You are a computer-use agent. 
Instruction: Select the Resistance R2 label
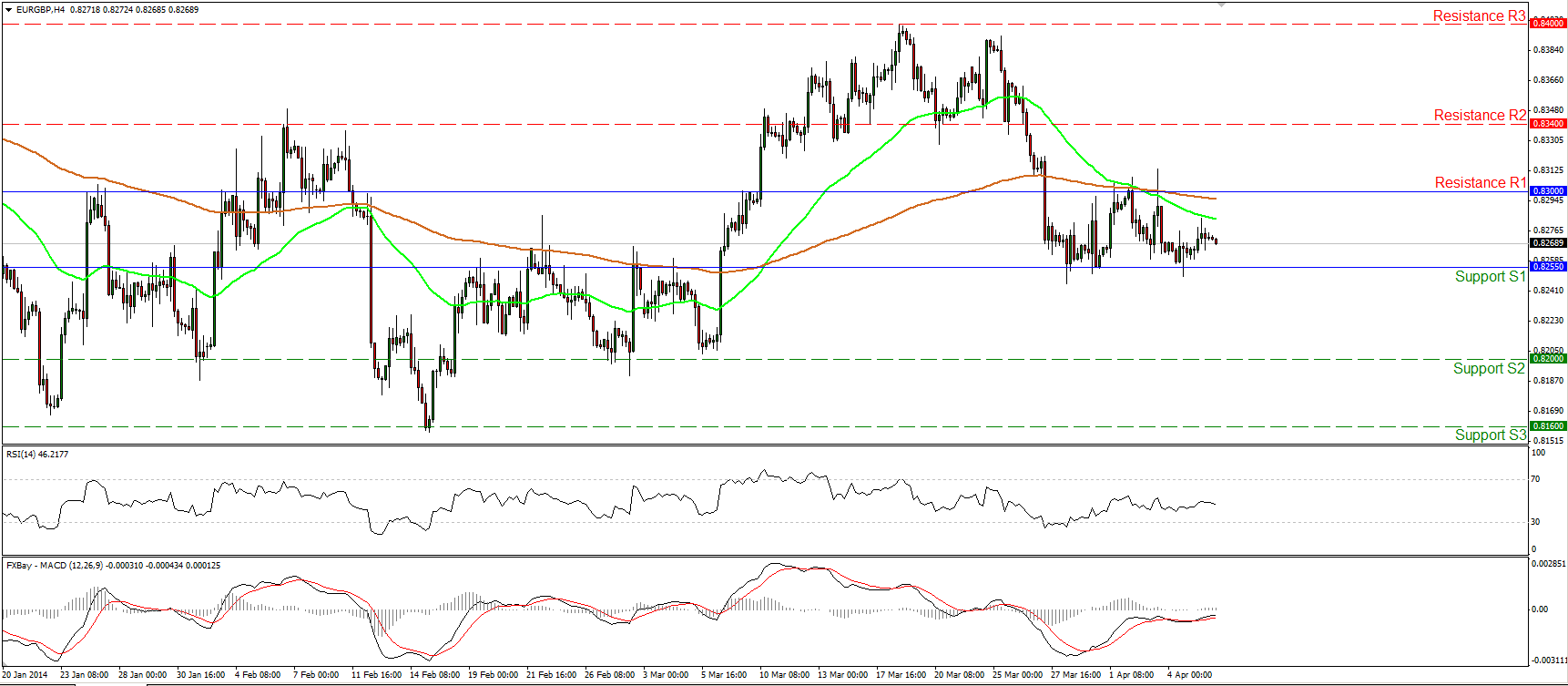click(1480, 116)
